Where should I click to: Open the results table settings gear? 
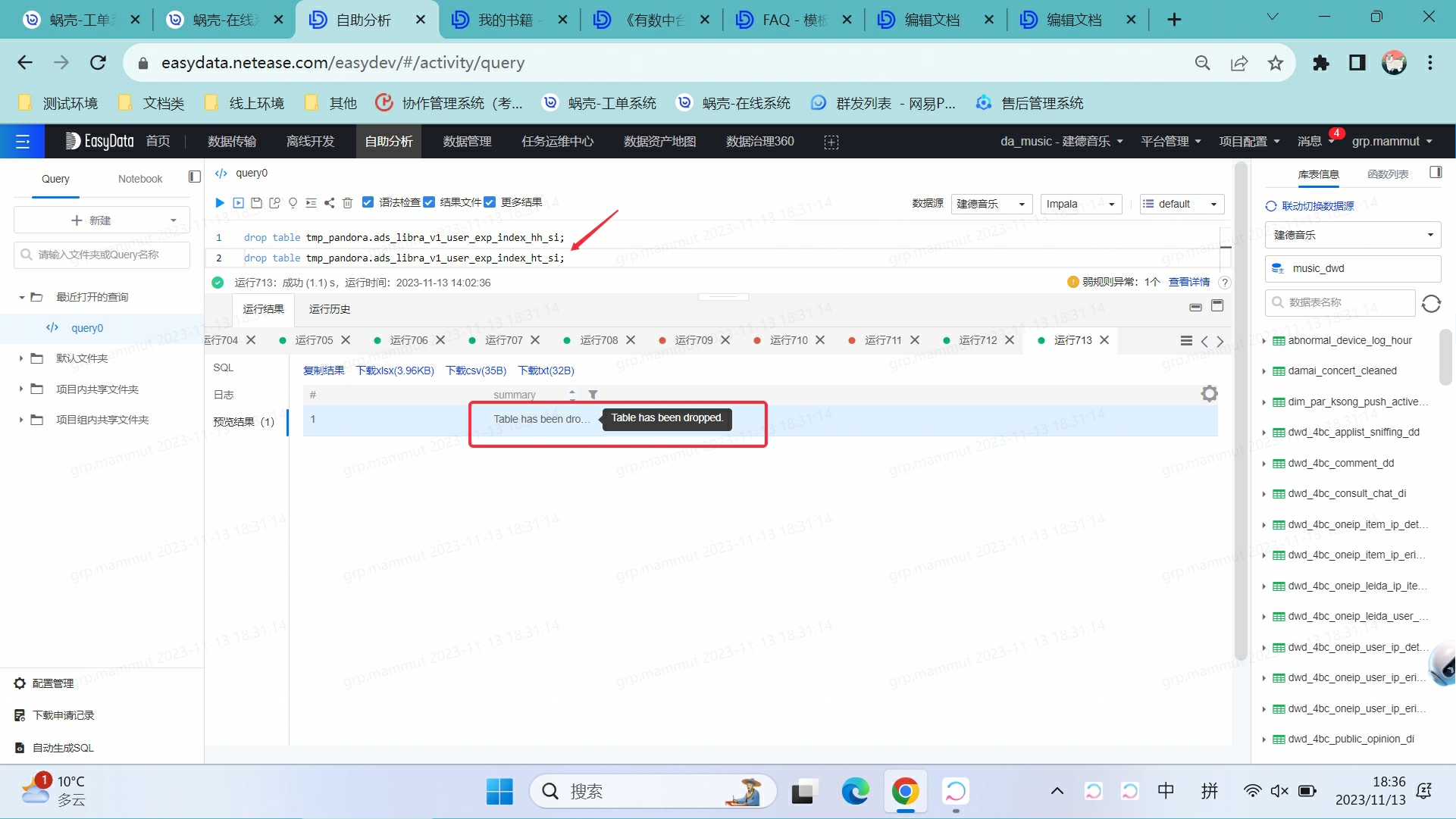pos(1208,393)
